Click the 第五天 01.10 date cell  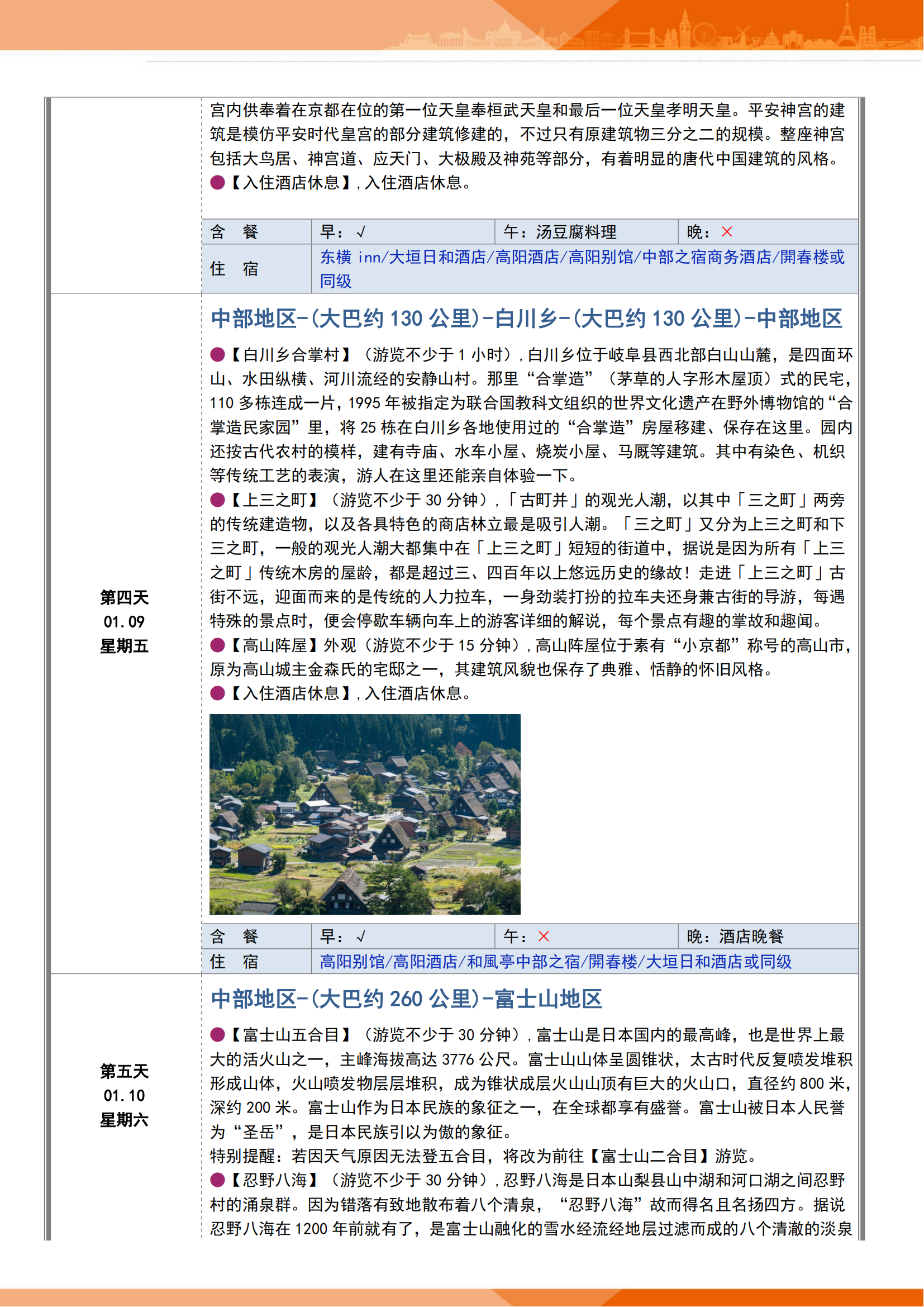coord(125,1096)
